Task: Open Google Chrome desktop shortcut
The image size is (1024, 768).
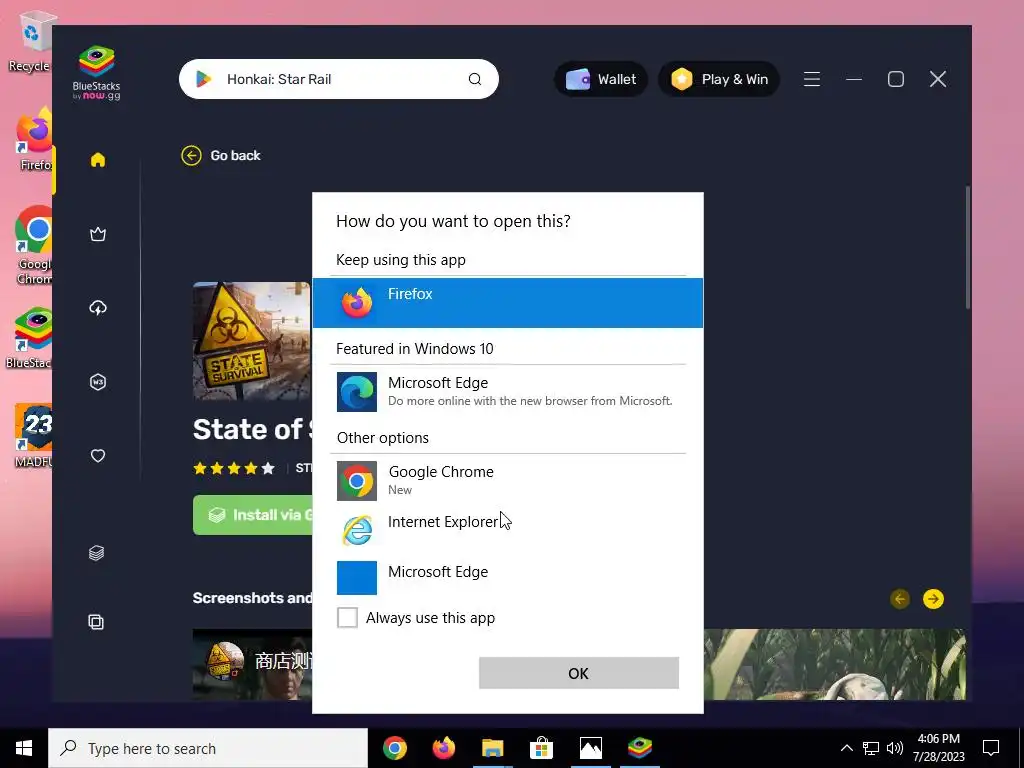Action: click(34, 245)
